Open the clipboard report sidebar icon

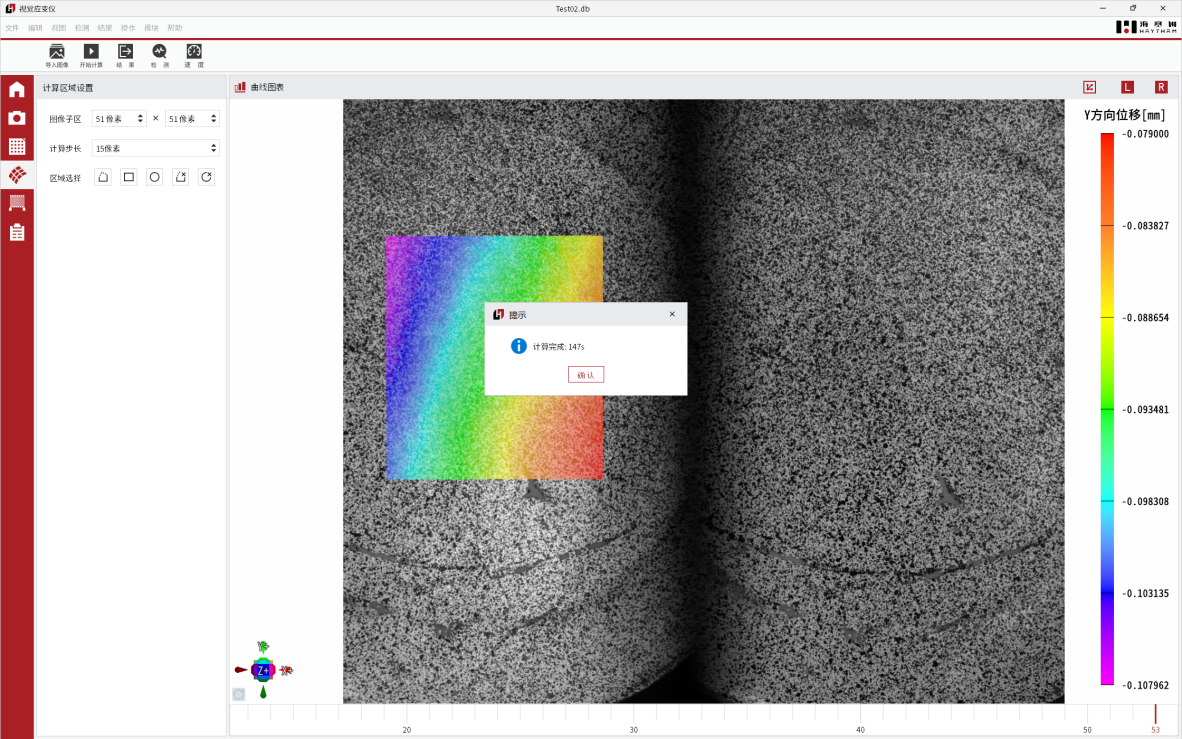(17, 232)
